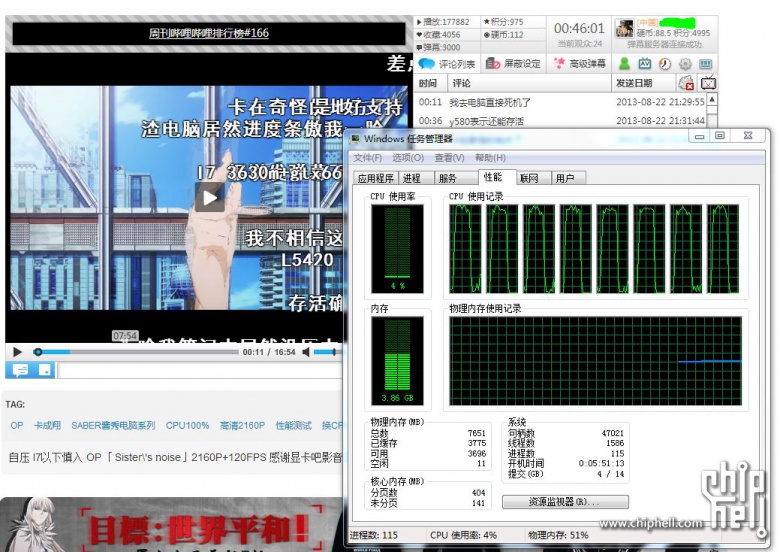Click the 播放:177882 play count stat
This screenshot has width=780, height=552.
[443, 22]
